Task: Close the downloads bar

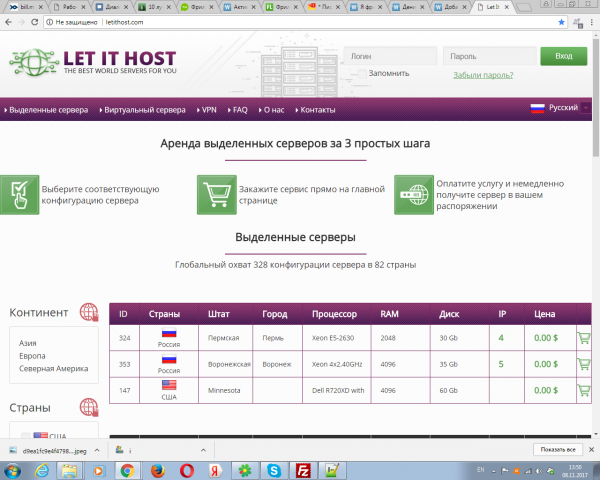Action: click(x=591, y=449)
